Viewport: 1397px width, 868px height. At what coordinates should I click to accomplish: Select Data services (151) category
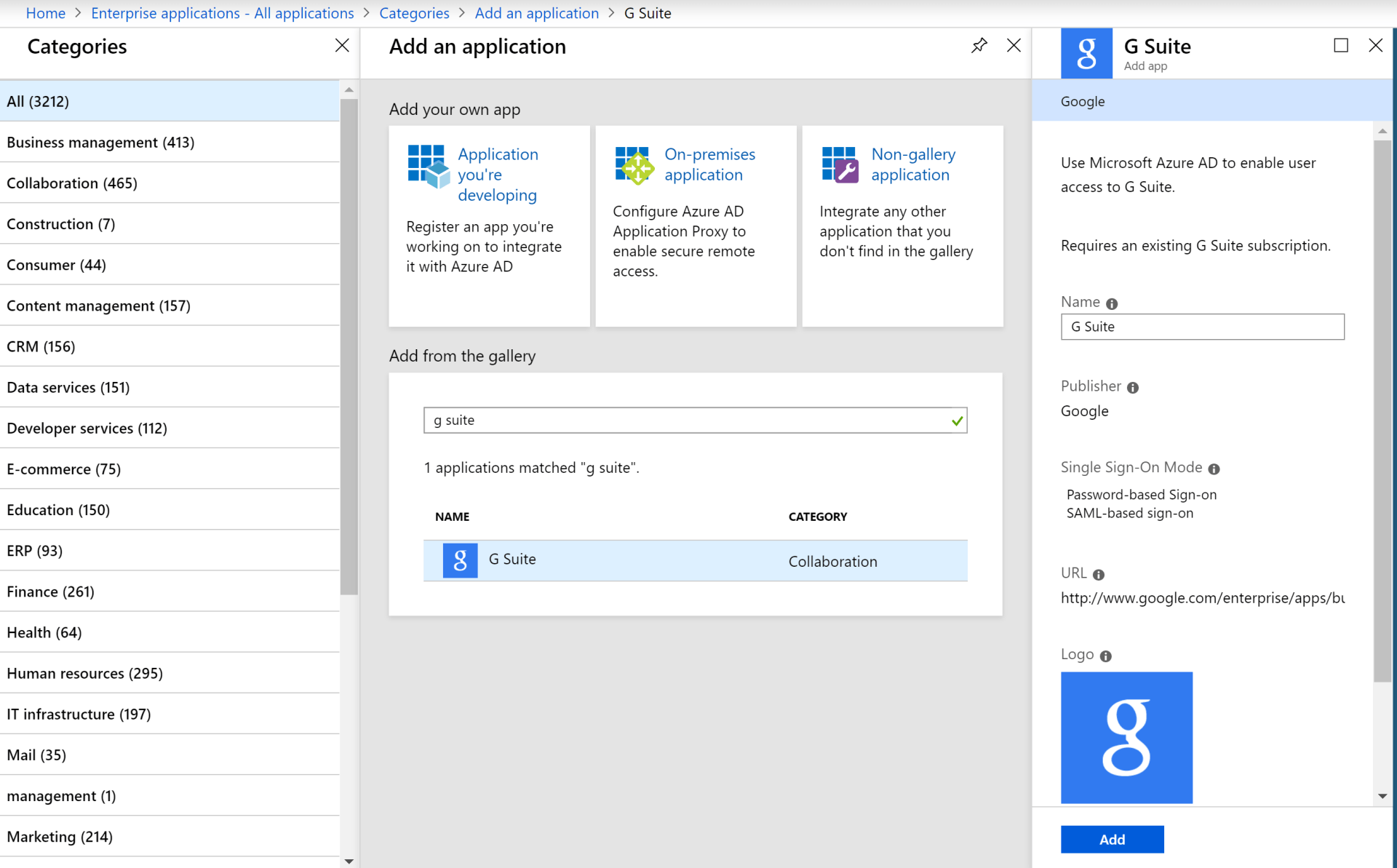(x=170, y=387)
